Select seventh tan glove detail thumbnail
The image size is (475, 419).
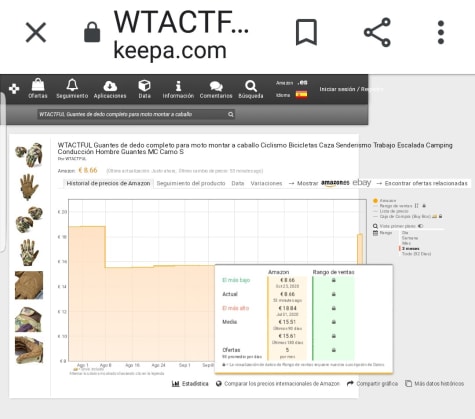pyautogui.click(x=29, y=350)
